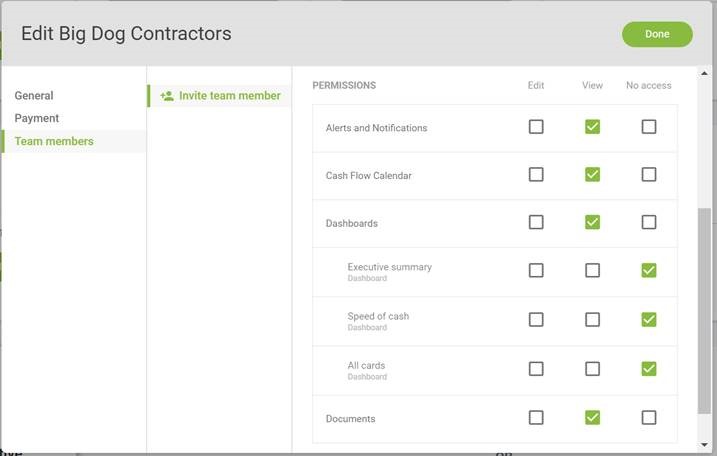The width and height of the screenshot is (717, 456).
Task: Check Edit for Cash Flow Calendar
Action: 536,175
